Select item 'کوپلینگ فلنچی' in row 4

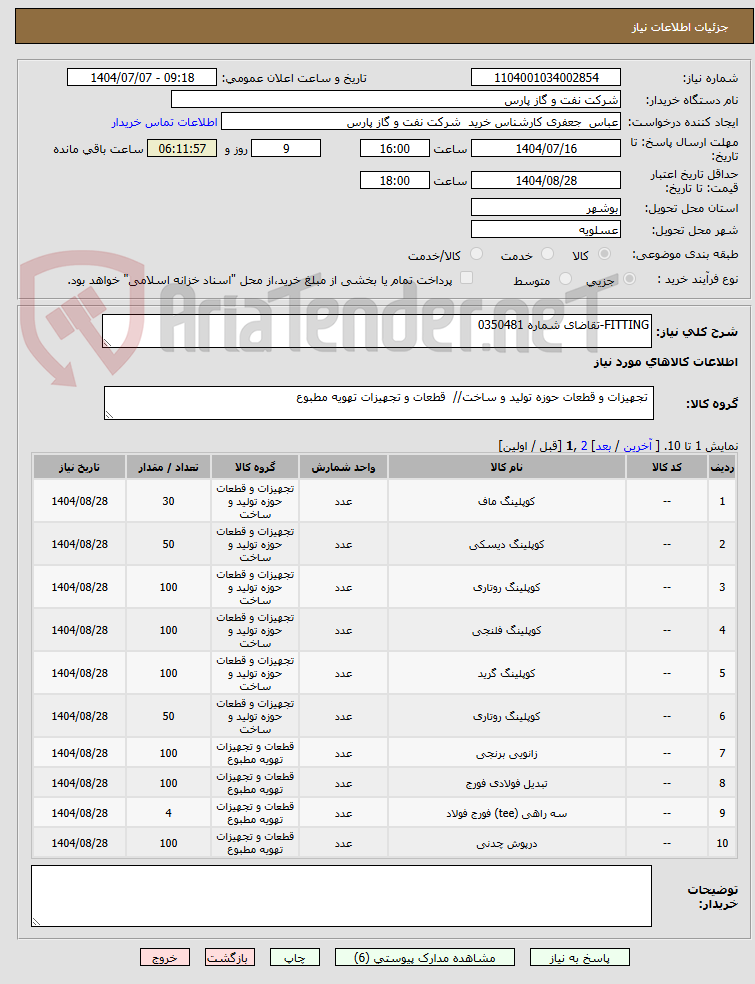[x=506, y=631]
